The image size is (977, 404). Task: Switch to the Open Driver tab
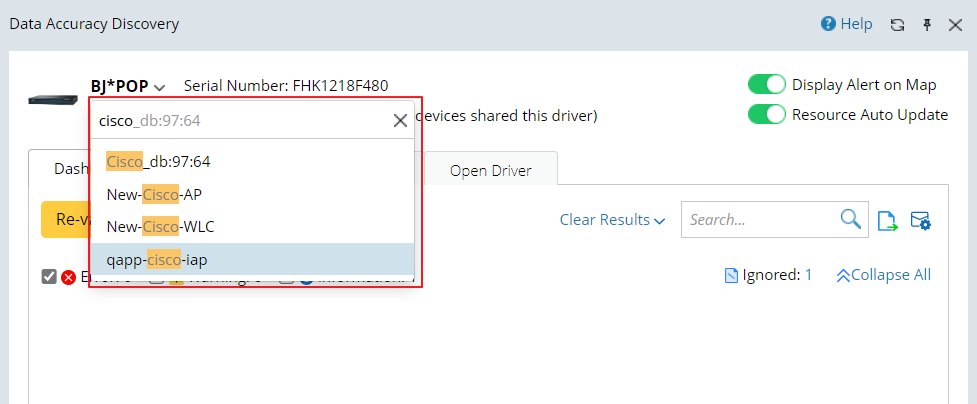490,170
